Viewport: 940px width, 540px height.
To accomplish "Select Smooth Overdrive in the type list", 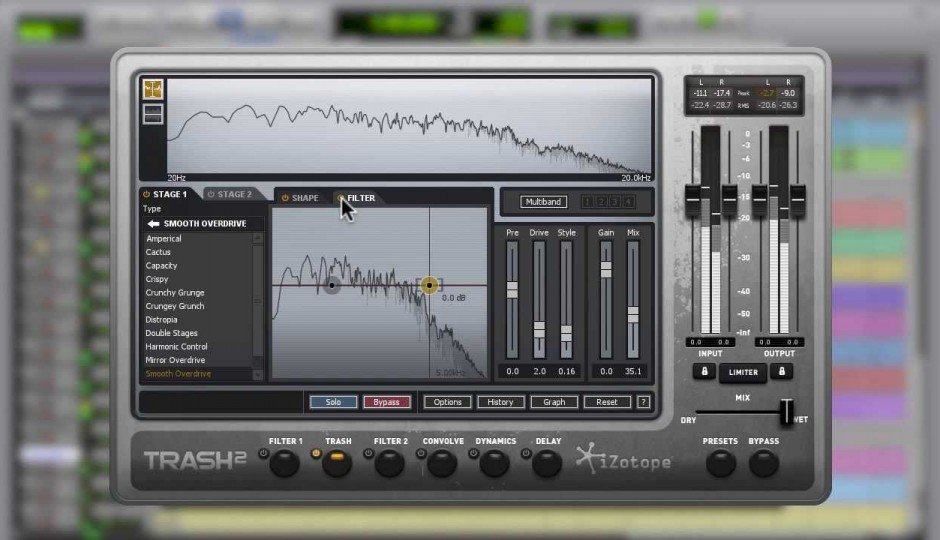I will point(179,374).
